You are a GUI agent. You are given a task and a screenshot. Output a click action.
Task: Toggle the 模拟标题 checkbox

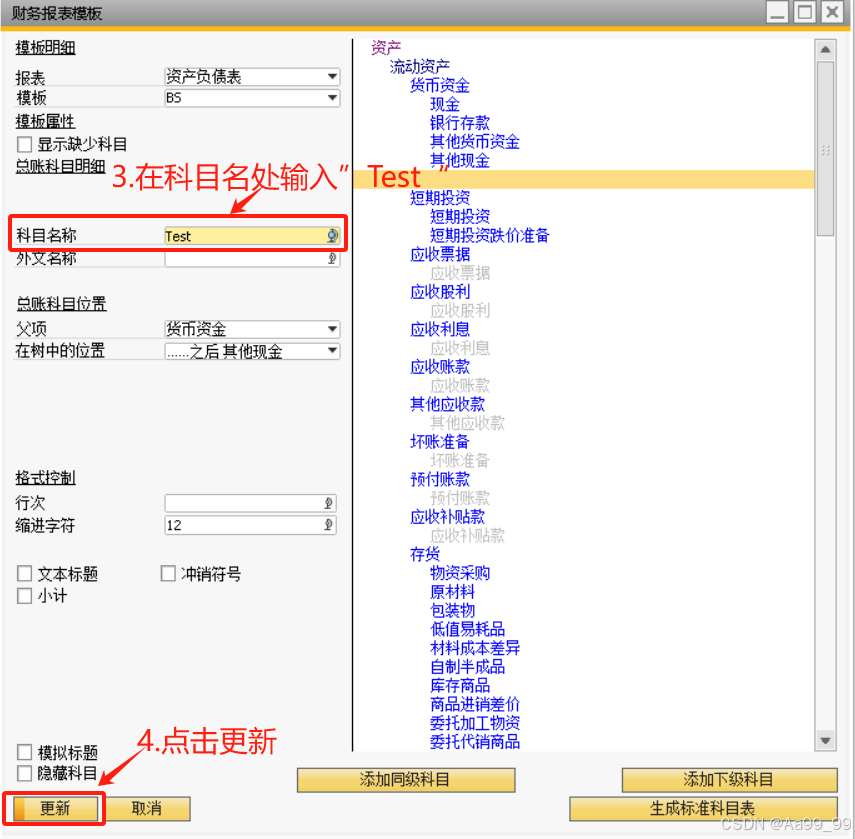point(25,752)
